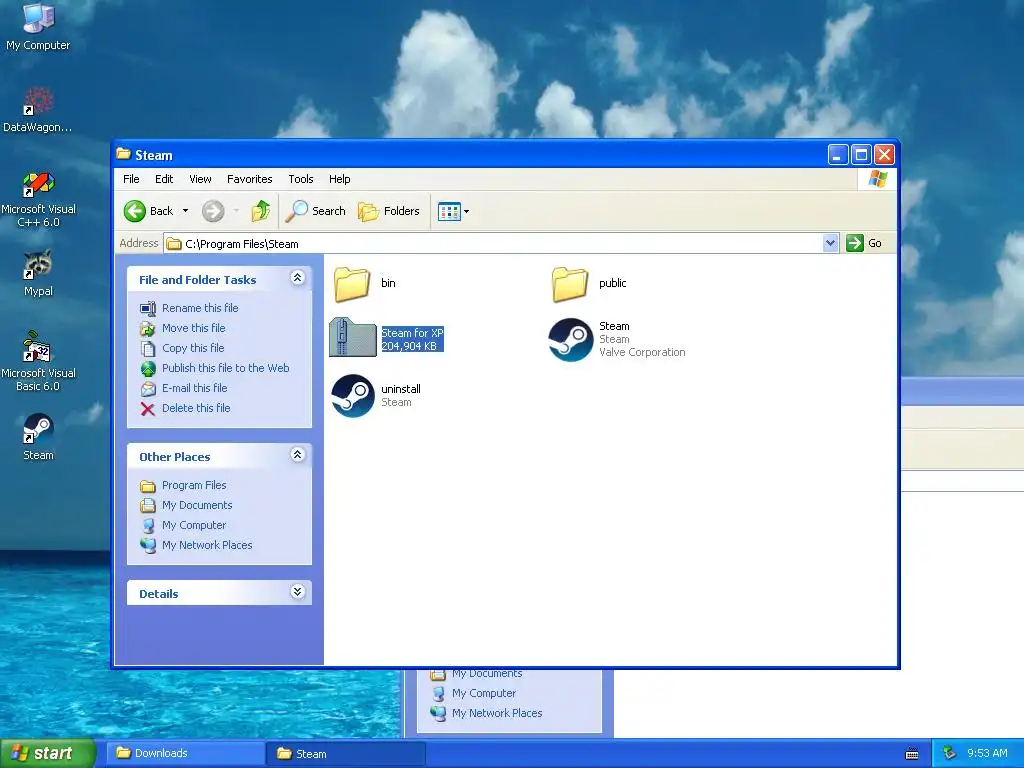Select the Steam application icon
The width and height of the screenshot is (1024, 768).
(x=570, y=340)
